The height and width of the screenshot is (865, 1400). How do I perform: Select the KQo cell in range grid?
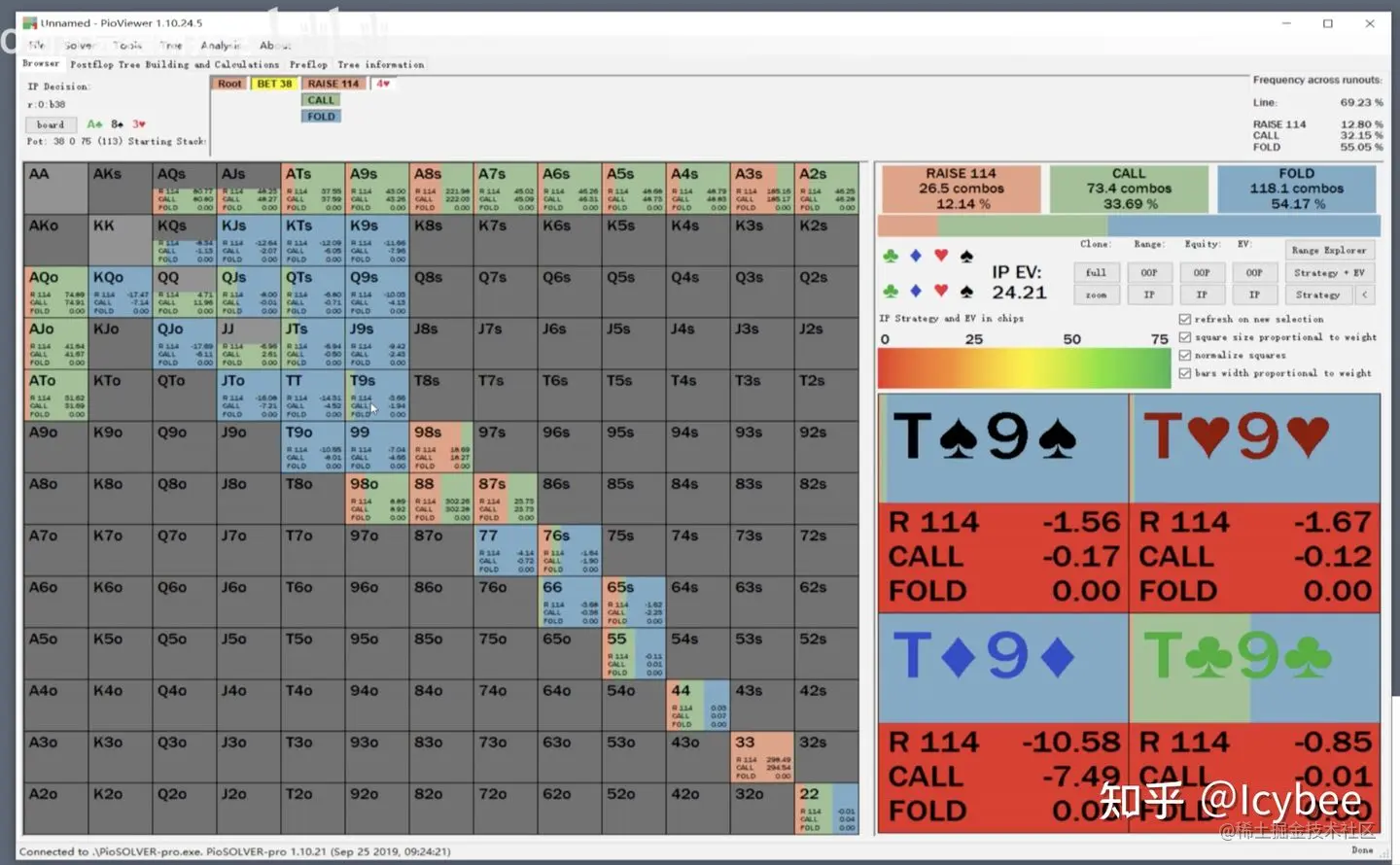[121, 292]
